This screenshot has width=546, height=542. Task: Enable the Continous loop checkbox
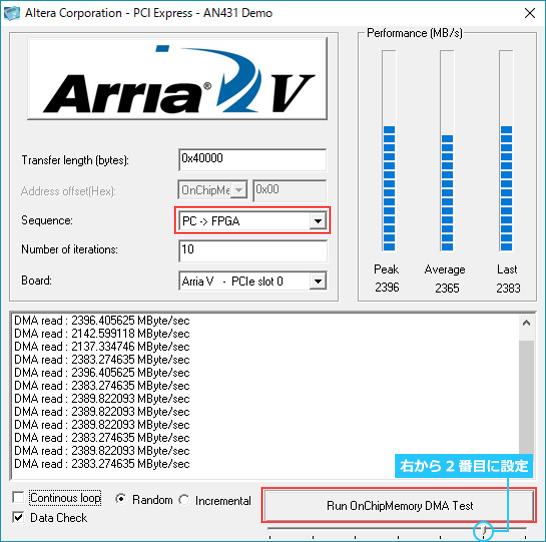point(18,497)
